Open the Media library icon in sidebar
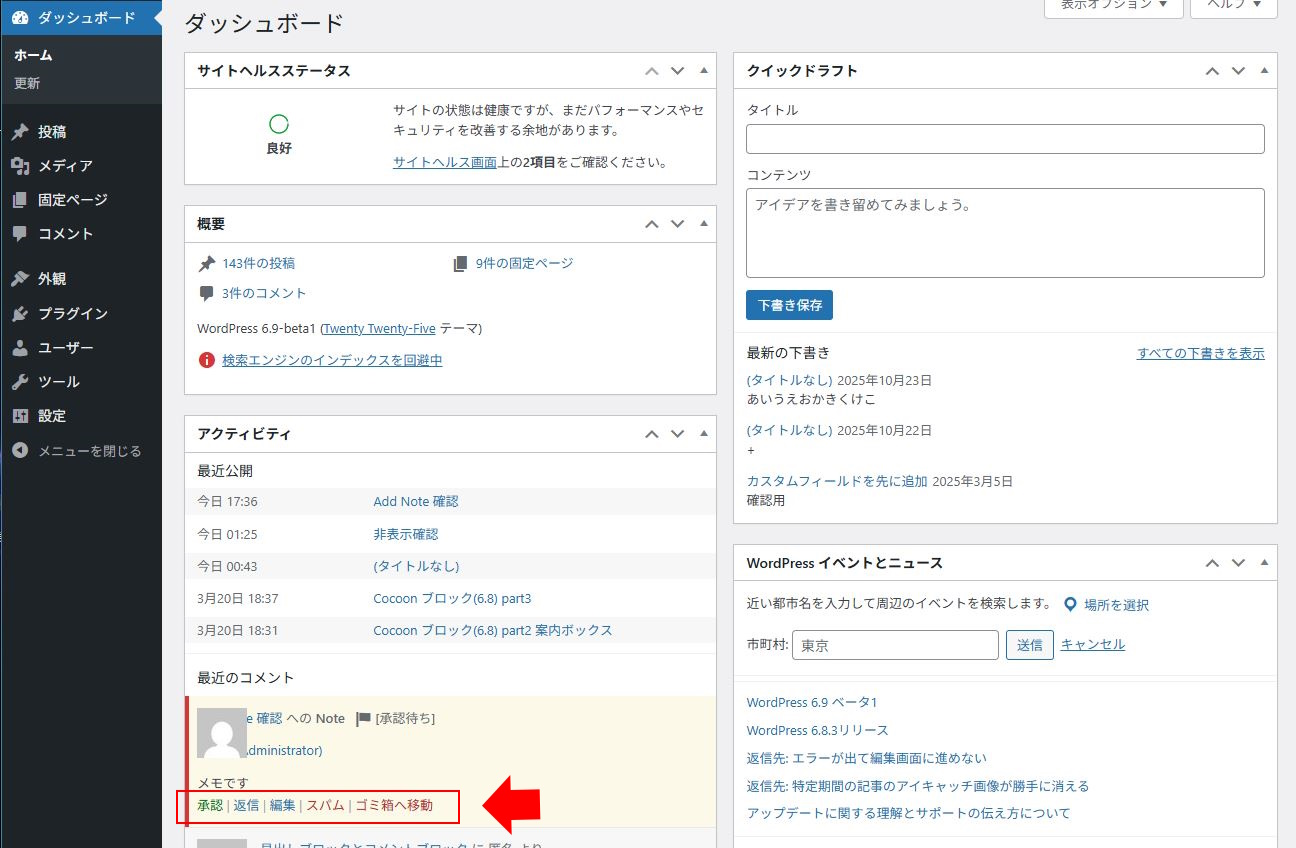The height and width of the screenshot is (848, 1296). click(x=20, y=166)
